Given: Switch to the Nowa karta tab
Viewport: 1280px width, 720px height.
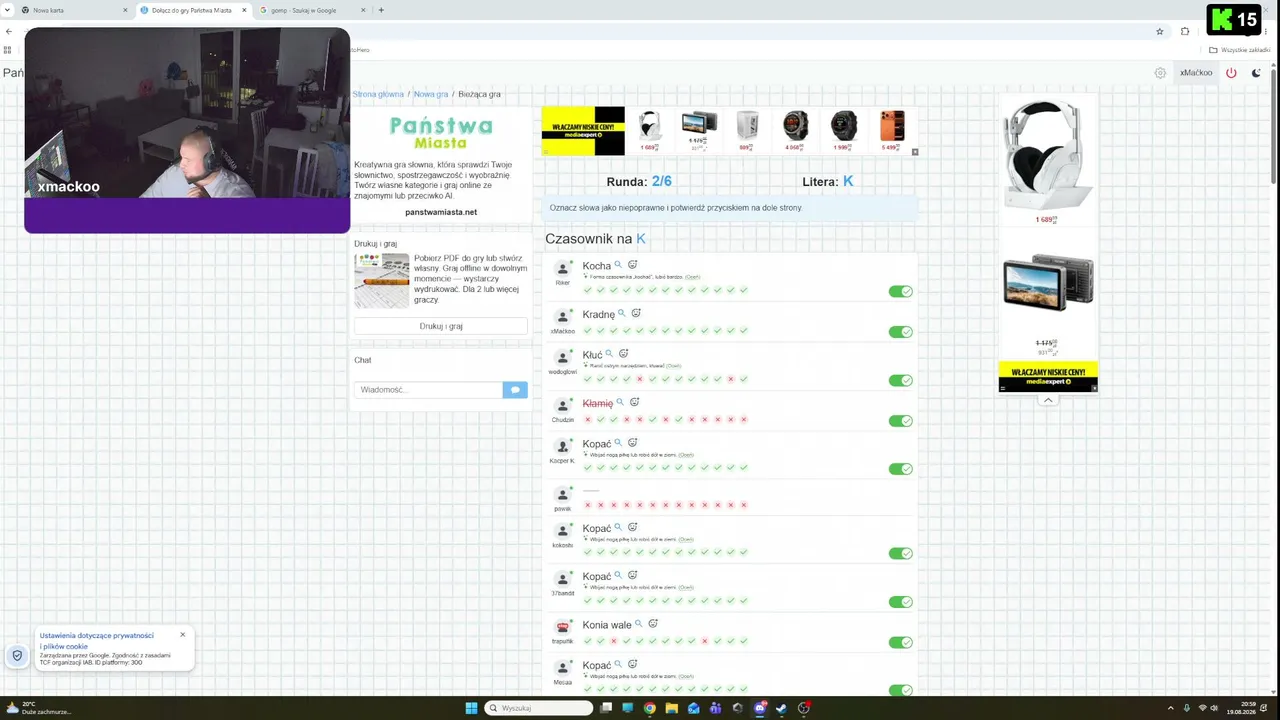Looking at the screenshot, I should 72,10.
